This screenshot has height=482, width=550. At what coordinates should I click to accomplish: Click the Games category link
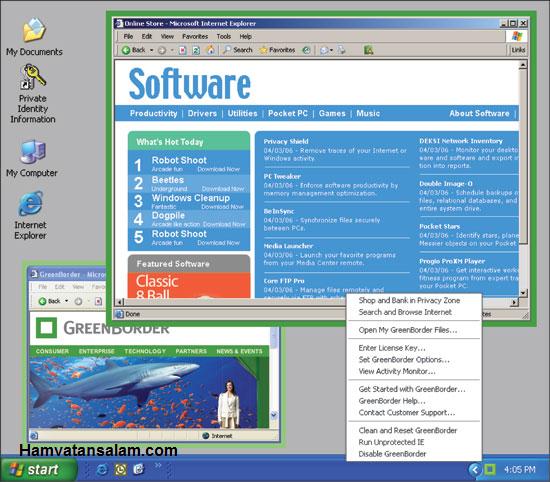click(x=332, y=113)
